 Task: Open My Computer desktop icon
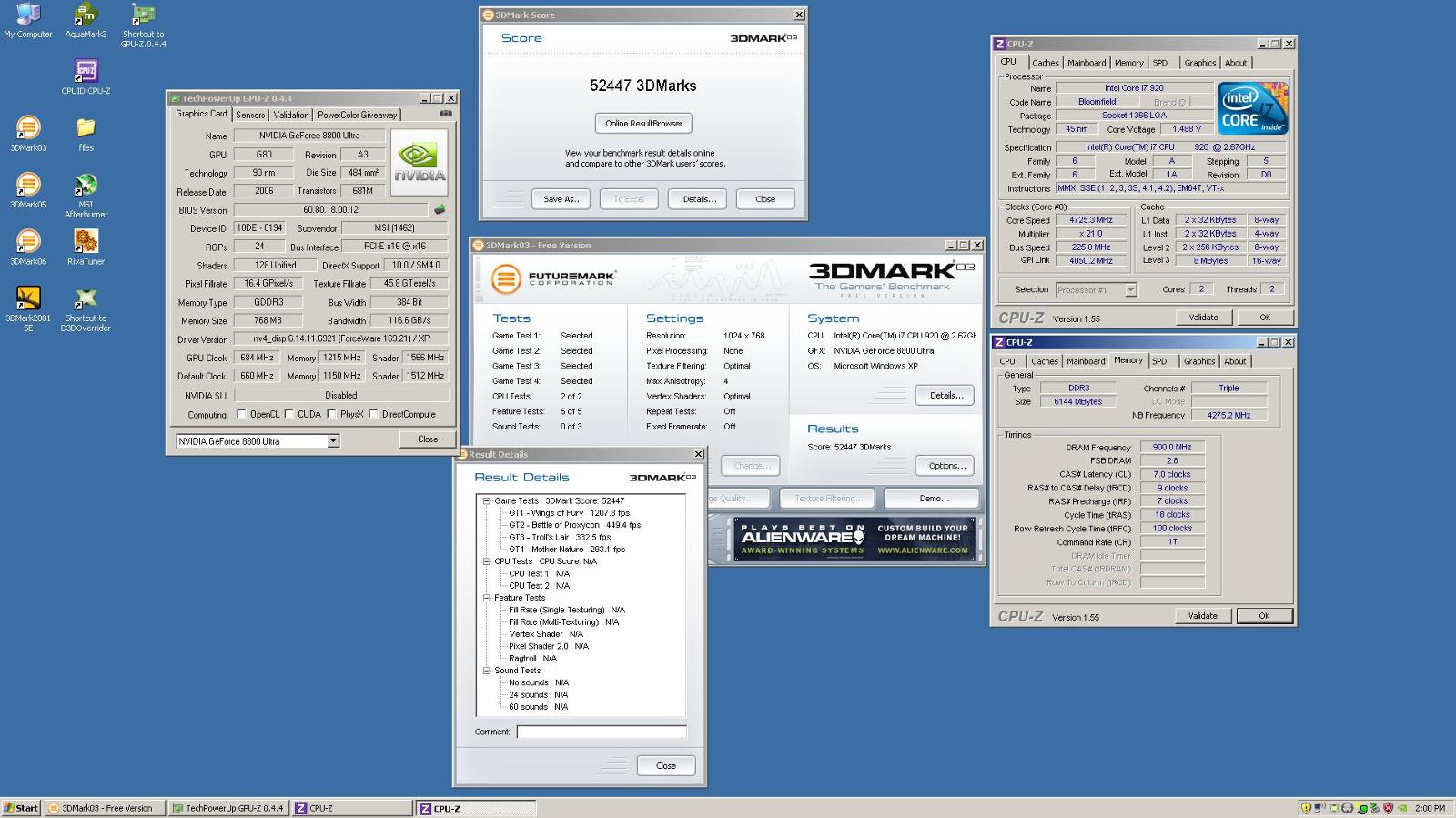pyautogui.click(x=28, y=20)
